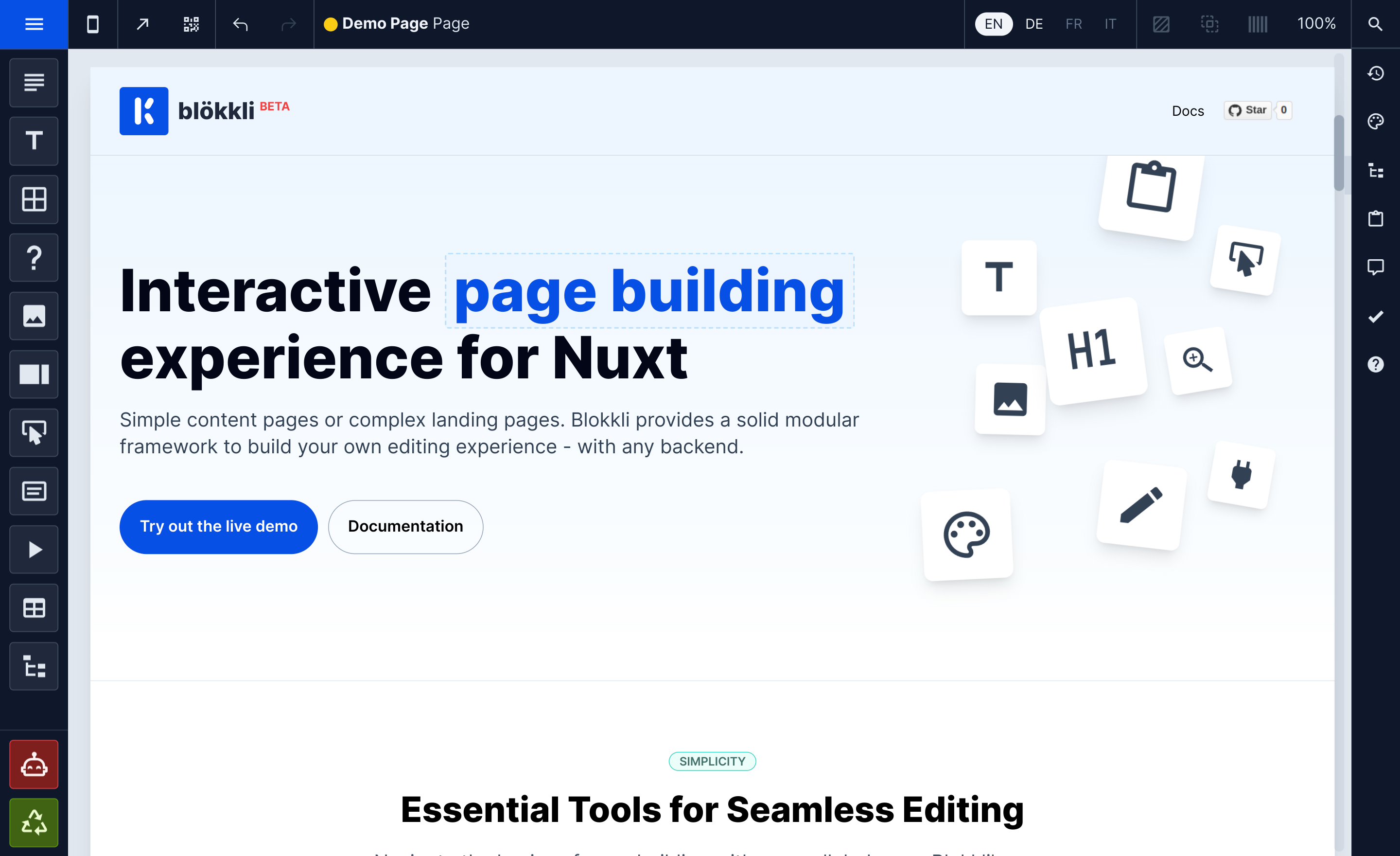Click the Image block tool icon
The height and width of the screenshot is (856, 1400).
point(35,316)
